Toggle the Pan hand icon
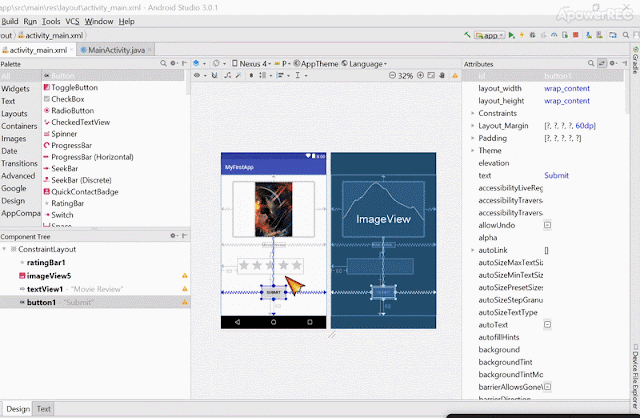Image resolution: width=640 pixels, height=418 pixels. click(x=442, y=76)
